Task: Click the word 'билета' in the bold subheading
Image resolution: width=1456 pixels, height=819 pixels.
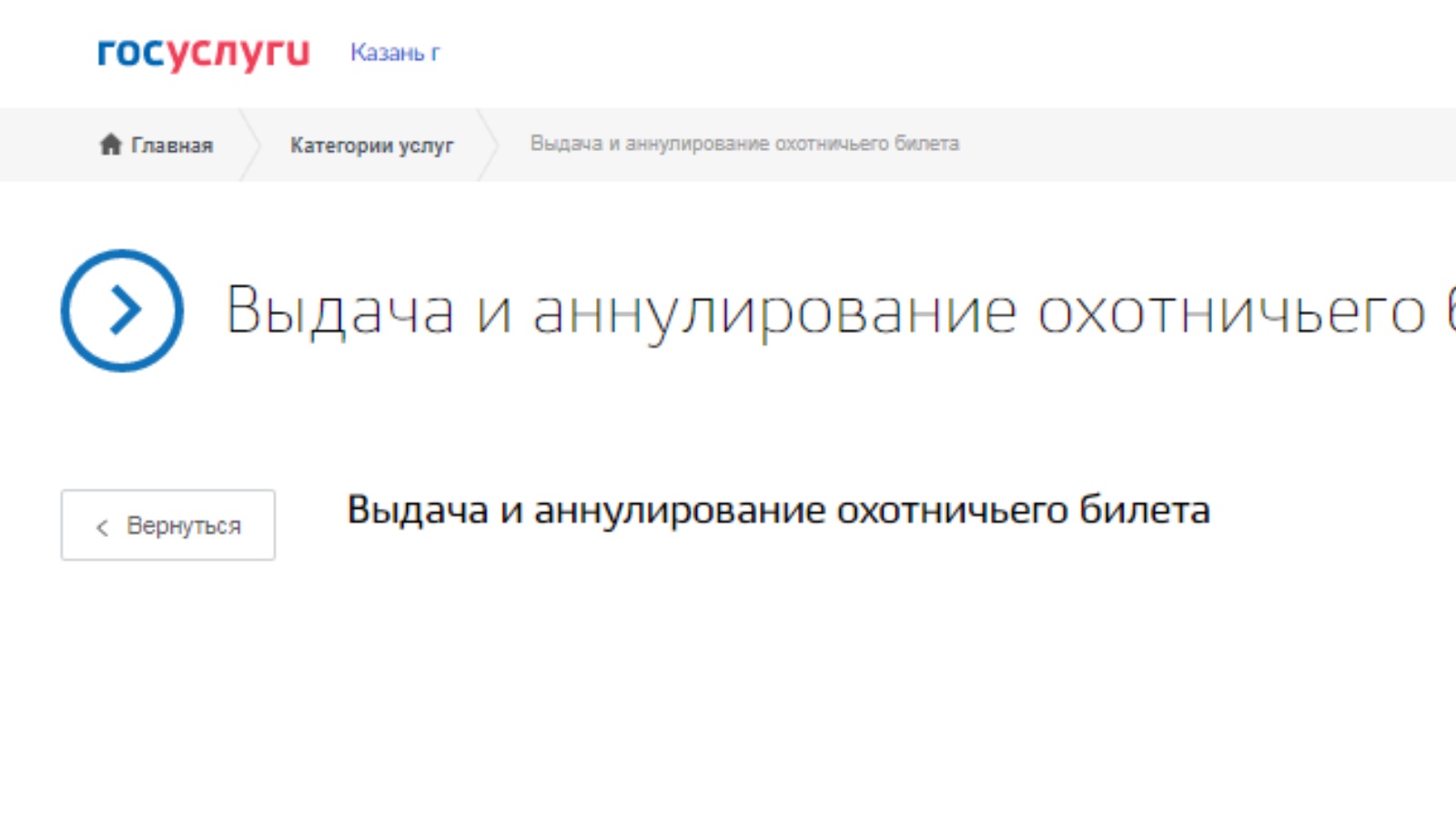Action: coord(1144,511)
